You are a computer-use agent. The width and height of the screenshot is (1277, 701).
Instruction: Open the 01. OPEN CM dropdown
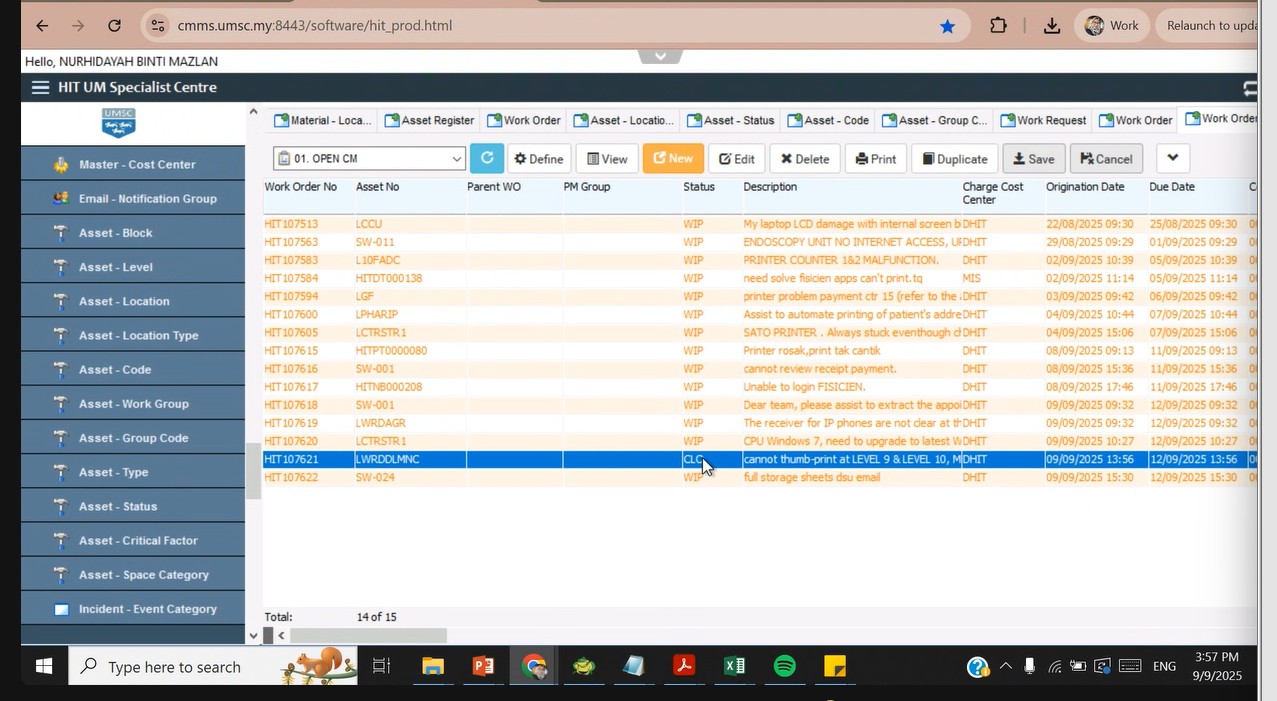369,159
